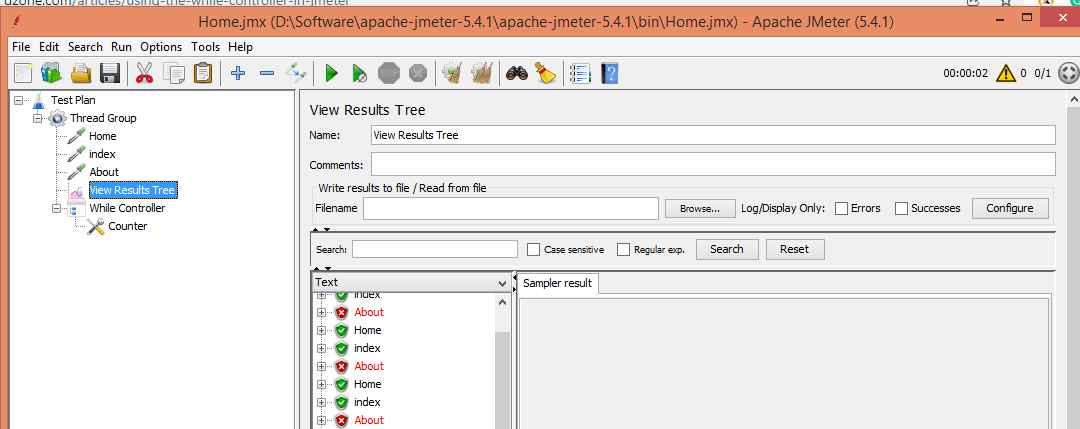Open the Help menu
Image resolution: width=1080 pixels, height=429 pixels.
(x=240, y=47)
